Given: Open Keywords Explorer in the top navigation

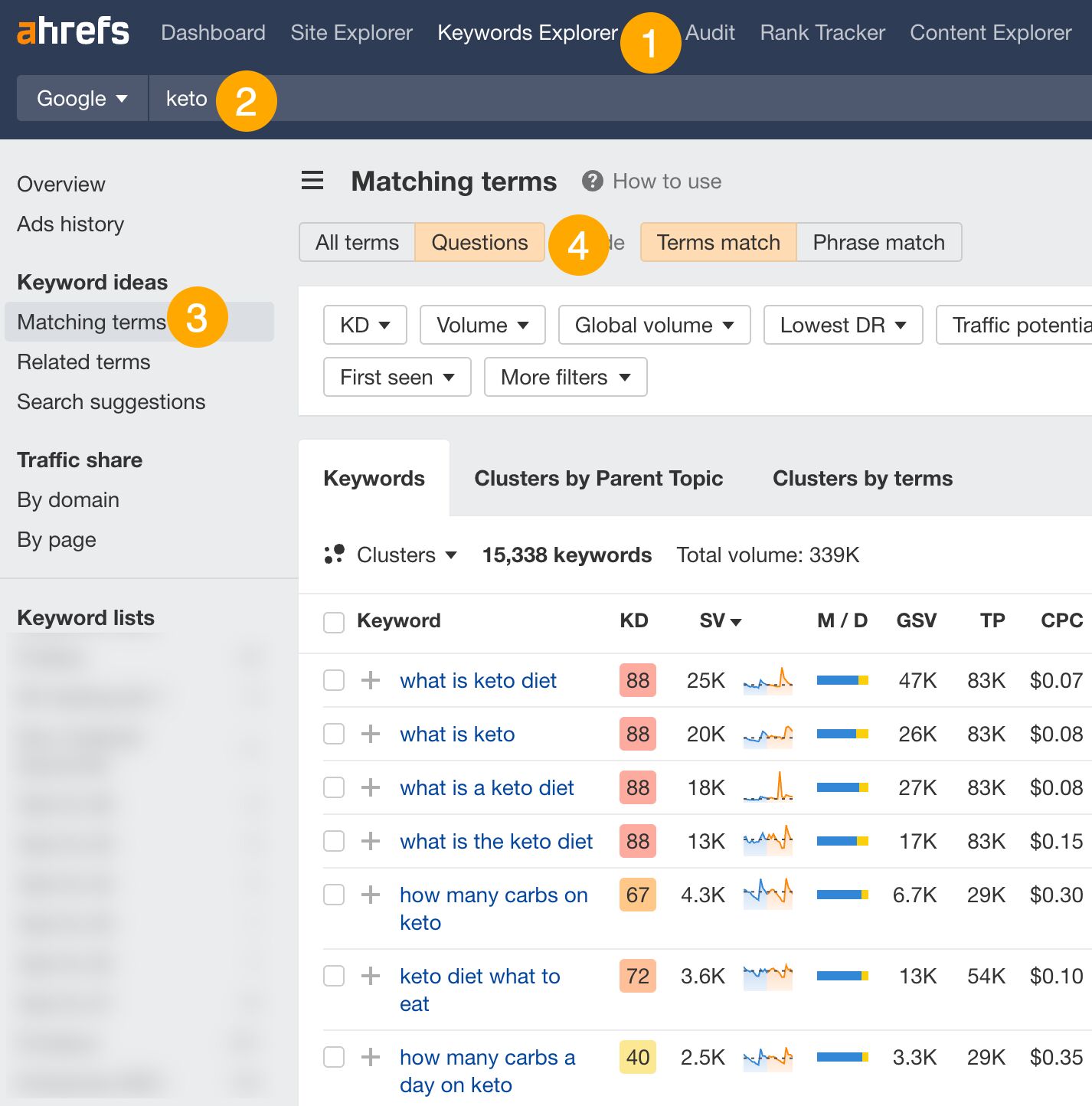Looking at the screenshot, I should (527, 32).
